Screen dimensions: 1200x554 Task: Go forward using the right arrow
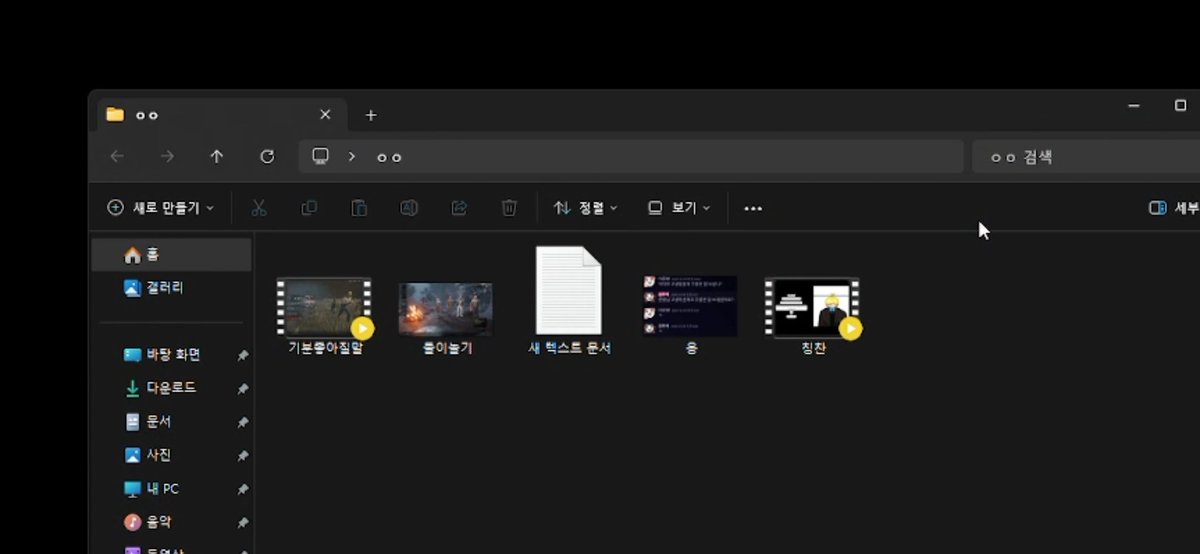pos(167,156)
